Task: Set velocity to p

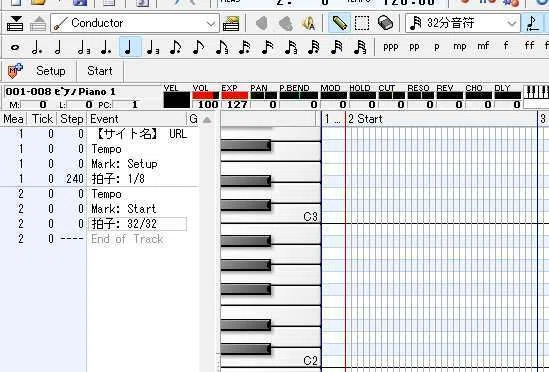Action: click(437, 47)
